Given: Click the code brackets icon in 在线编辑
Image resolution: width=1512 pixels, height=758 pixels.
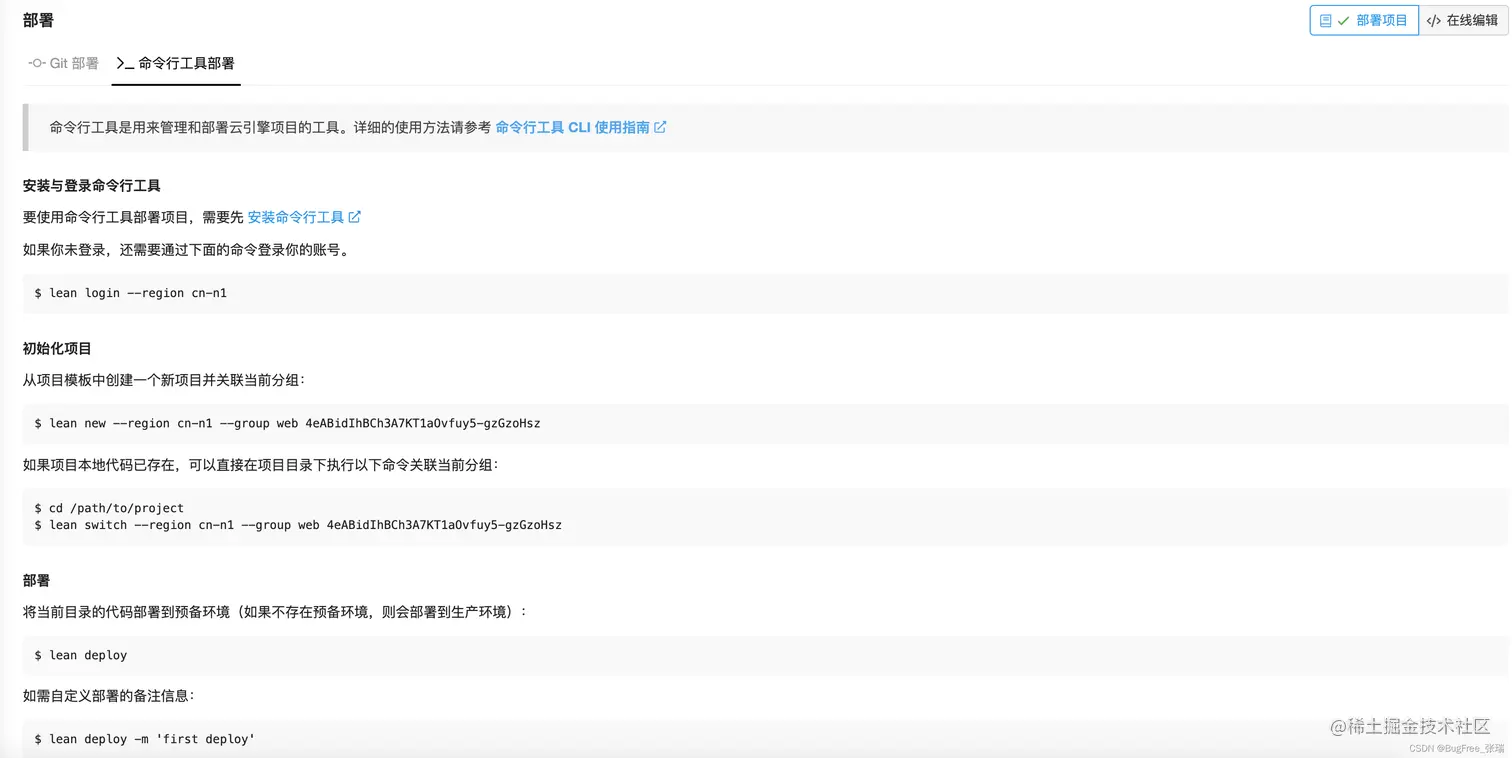Looking at the screenshot, I should 1434,20.
